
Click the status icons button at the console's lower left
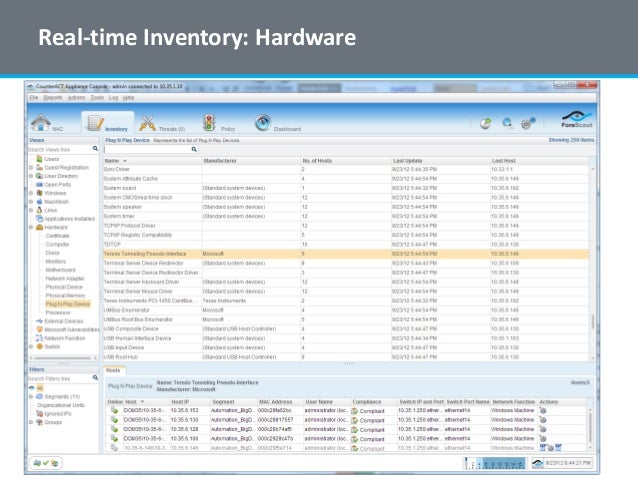click(46, 463)
